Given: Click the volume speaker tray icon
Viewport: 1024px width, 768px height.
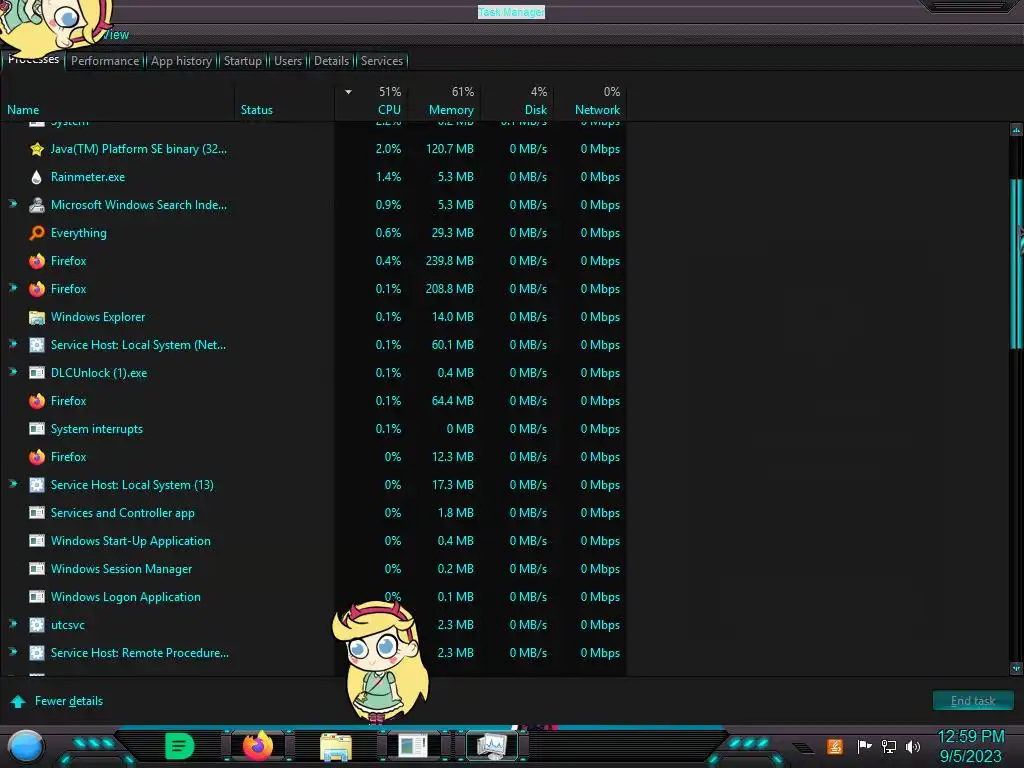Looking at the screenshot, I should pyautogui.click(x=912, y=746).
